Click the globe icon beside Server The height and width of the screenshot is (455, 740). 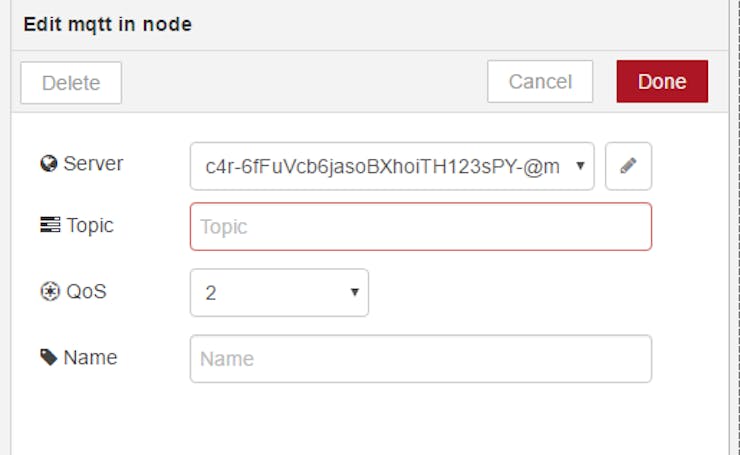(x=49, y=163)
